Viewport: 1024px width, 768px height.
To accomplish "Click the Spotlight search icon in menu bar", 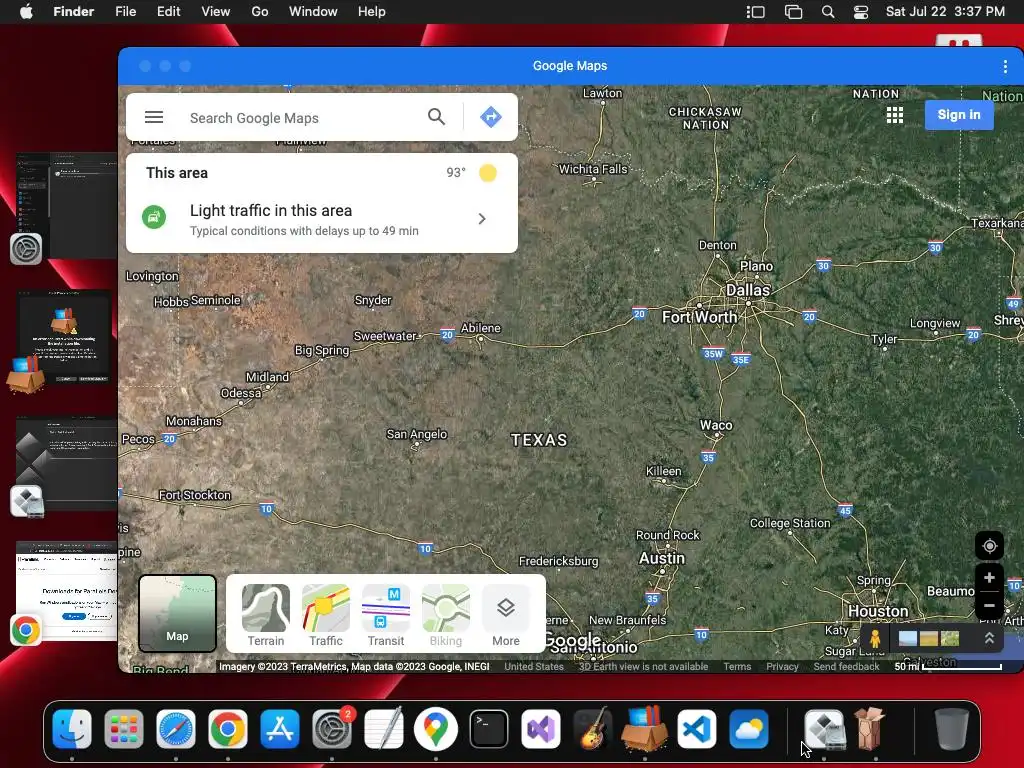I will [827, 12].
